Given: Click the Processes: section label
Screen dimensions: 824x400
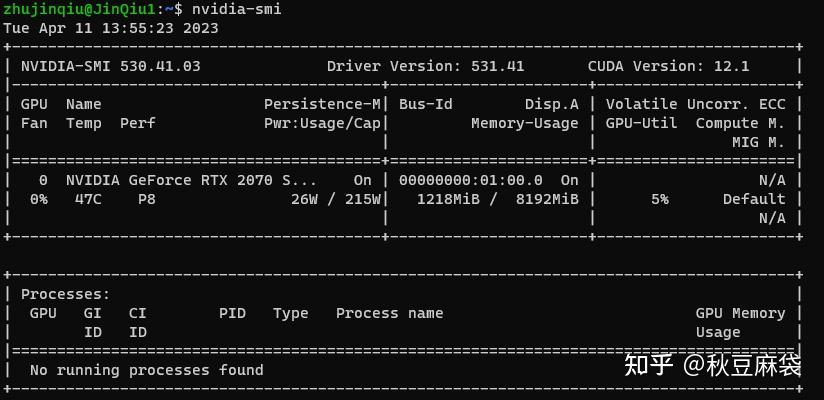Looking at the screenshot, I should (x=66, y=294).
